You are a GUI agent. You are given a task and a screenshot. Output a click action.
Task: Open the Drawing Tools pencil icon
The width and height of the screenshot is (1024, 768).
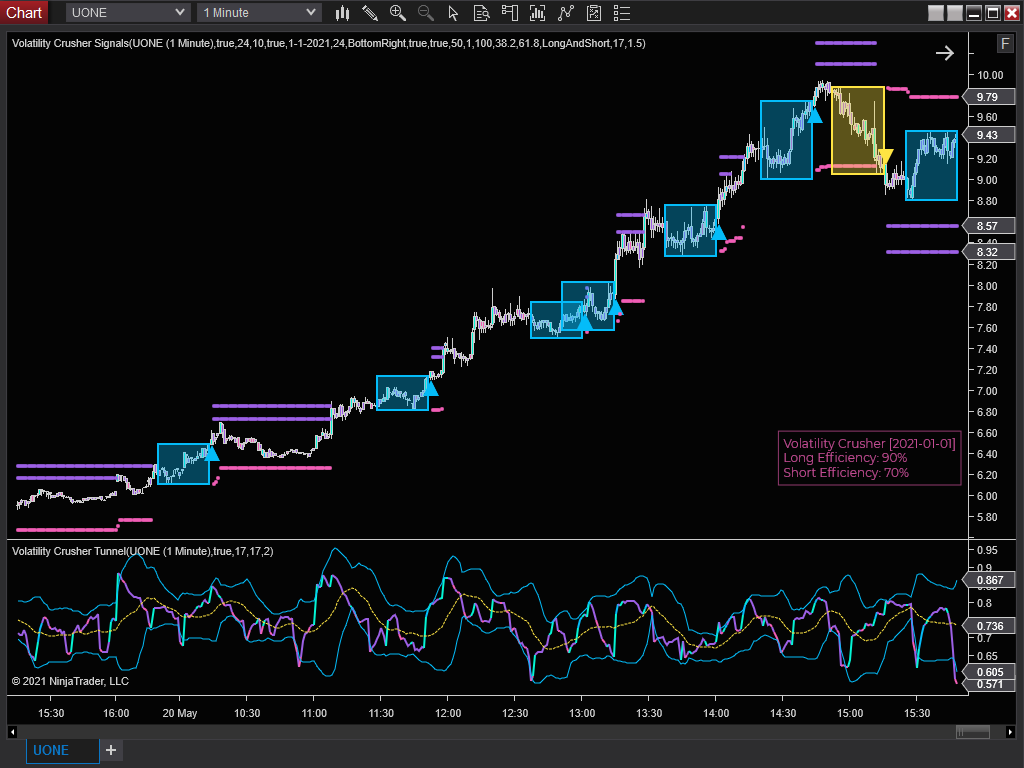(x=370, y=13)
